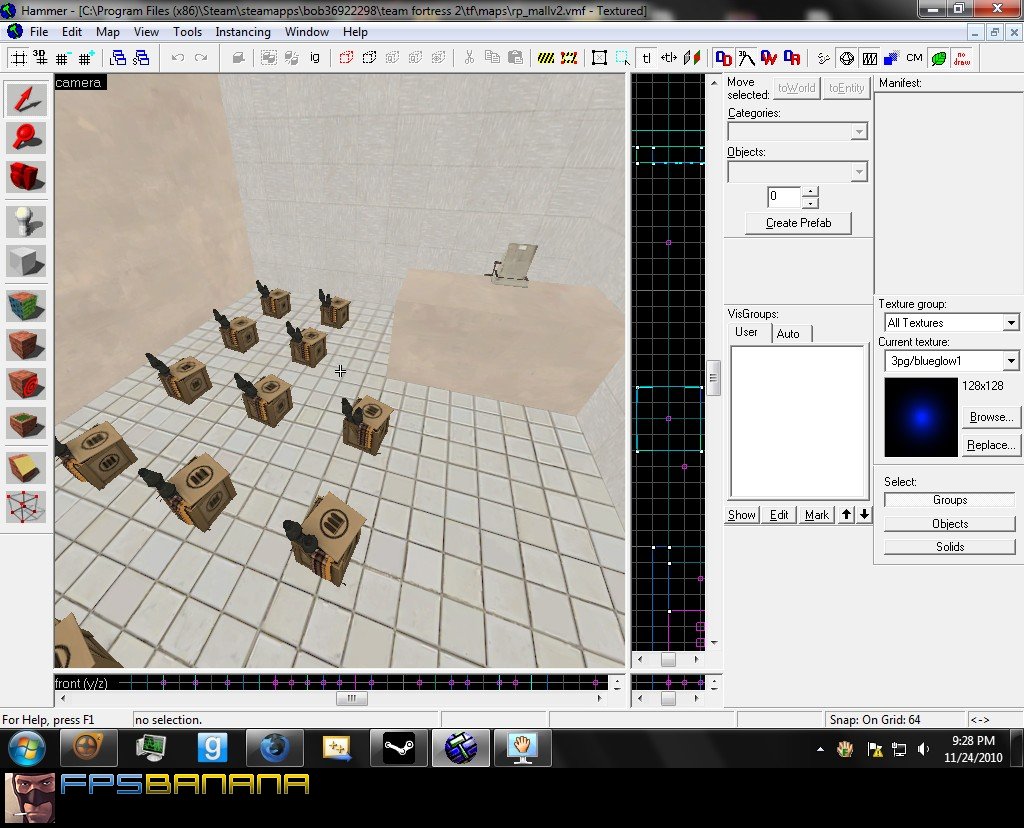1024x828 pixels.
Task: Click the Steam icon in the taskbar
Action: 398,748
